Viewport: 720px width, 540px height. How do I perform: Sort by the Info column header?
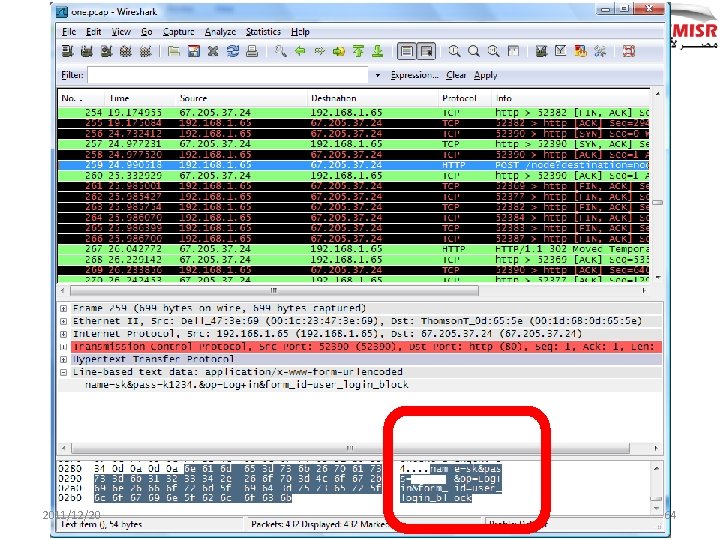click(x=571, y=98)
